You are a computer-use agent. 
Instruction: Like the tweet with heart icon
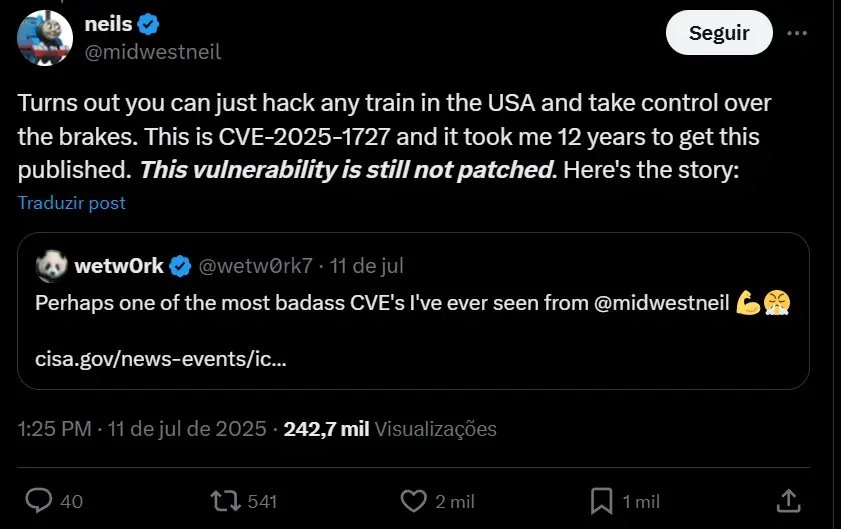(413, 500)
